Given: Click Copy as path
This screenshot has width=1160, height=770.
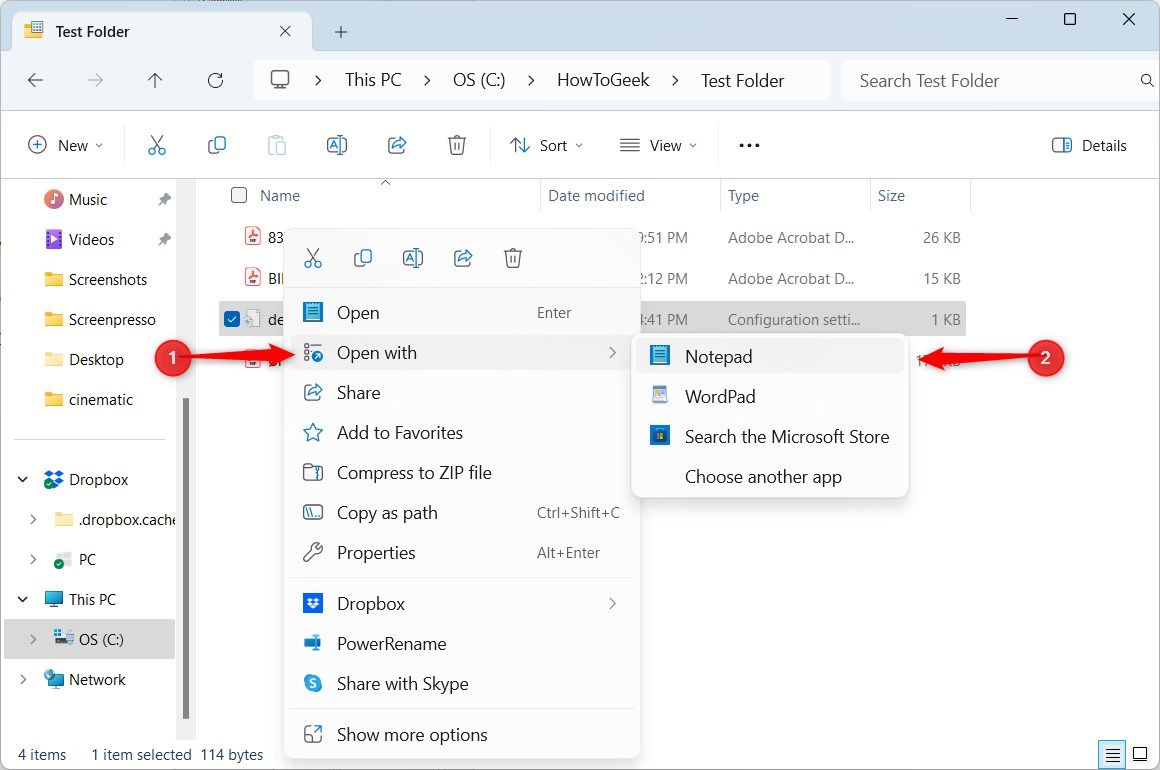Looking at the screenshot, I should click(462, 513).
